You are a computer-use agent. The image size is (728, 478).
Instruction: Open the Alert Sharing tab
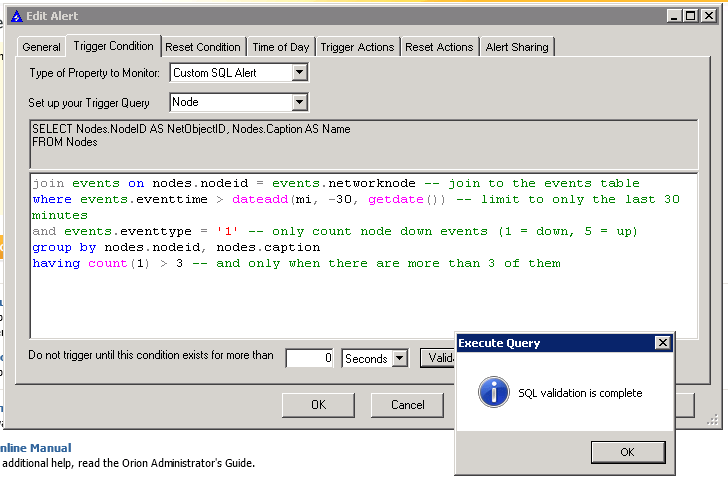(517, 47)
